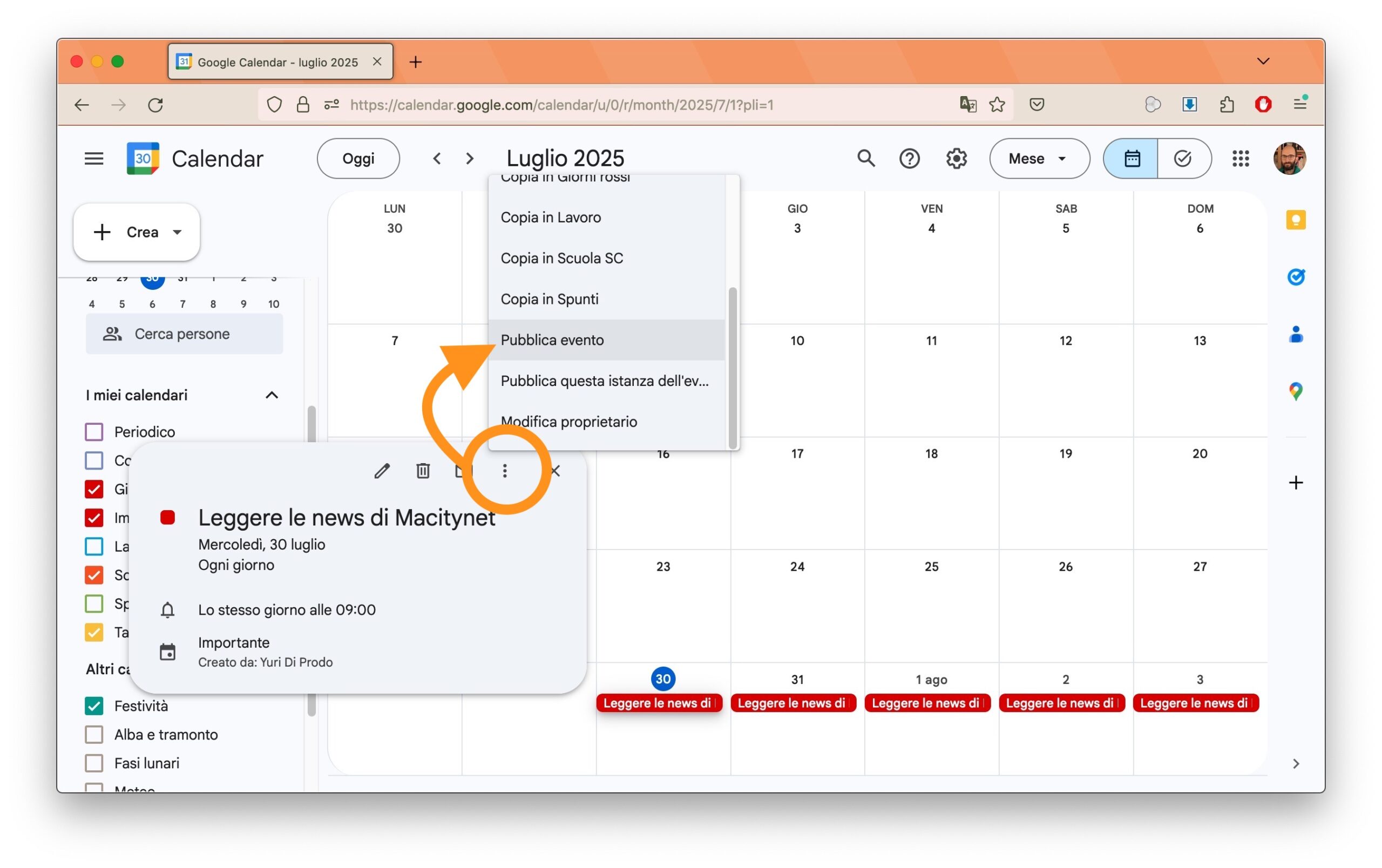1382x868 pixels.
Task: Expand the Crea button dropdown arrow
Action: coord(178,232)
